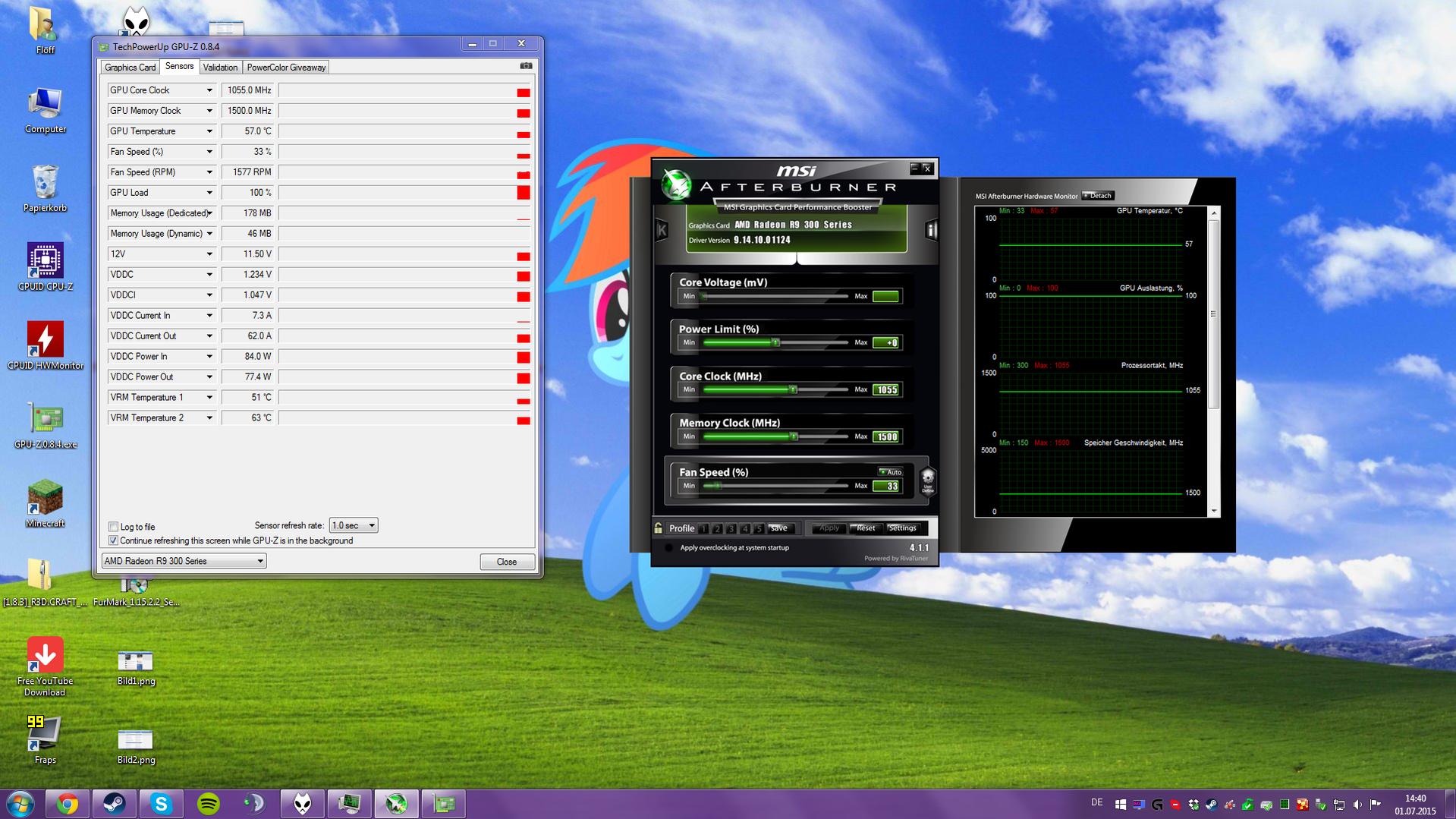1456x819 pixels.
Task: Open the Fan Speed (RPM) sensor dropdown
Action: [209, 172]
